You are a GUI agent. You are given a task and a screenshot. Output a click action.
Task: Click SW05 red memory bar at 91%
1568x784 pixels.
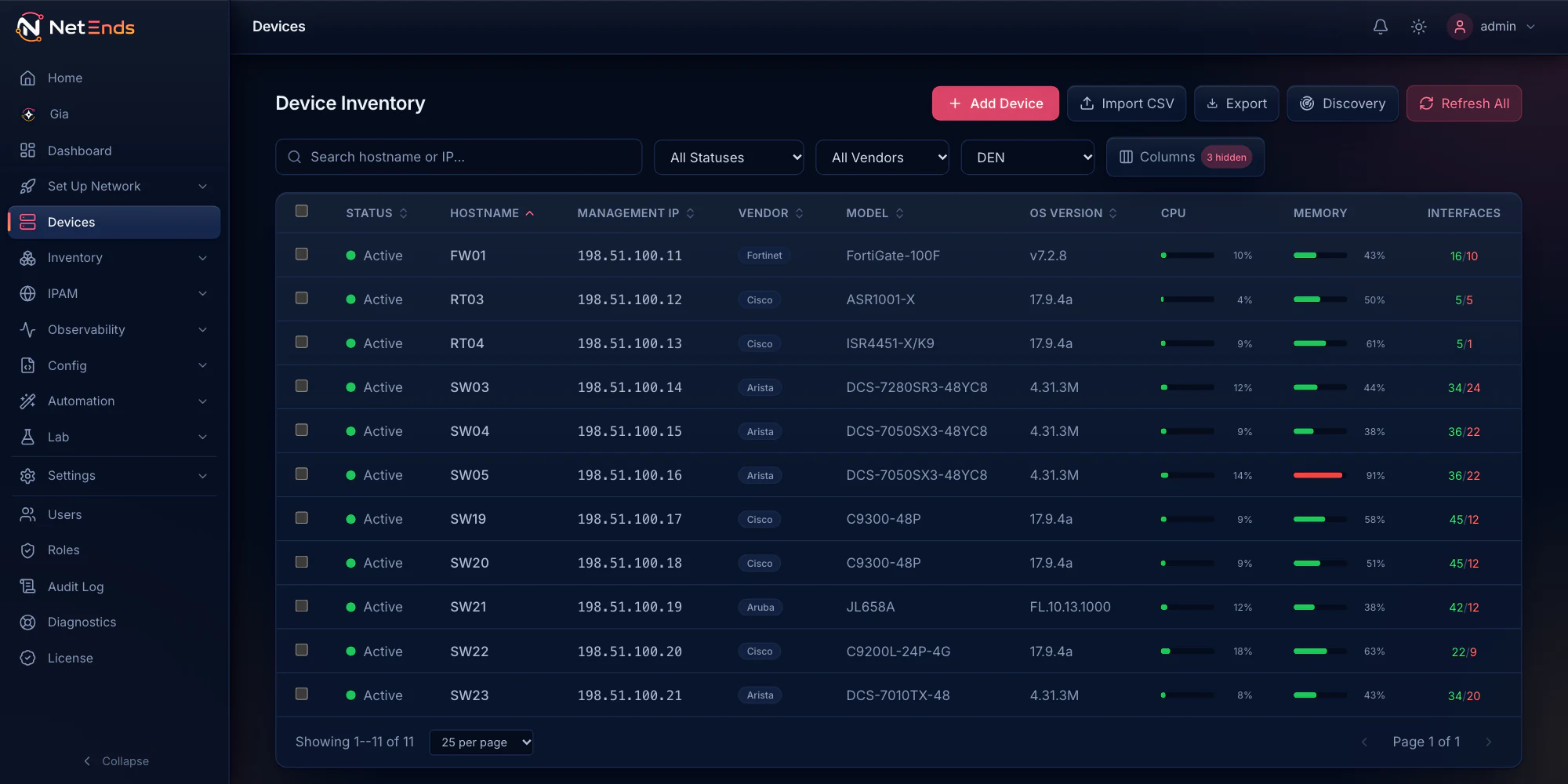tap(1320, 475)
